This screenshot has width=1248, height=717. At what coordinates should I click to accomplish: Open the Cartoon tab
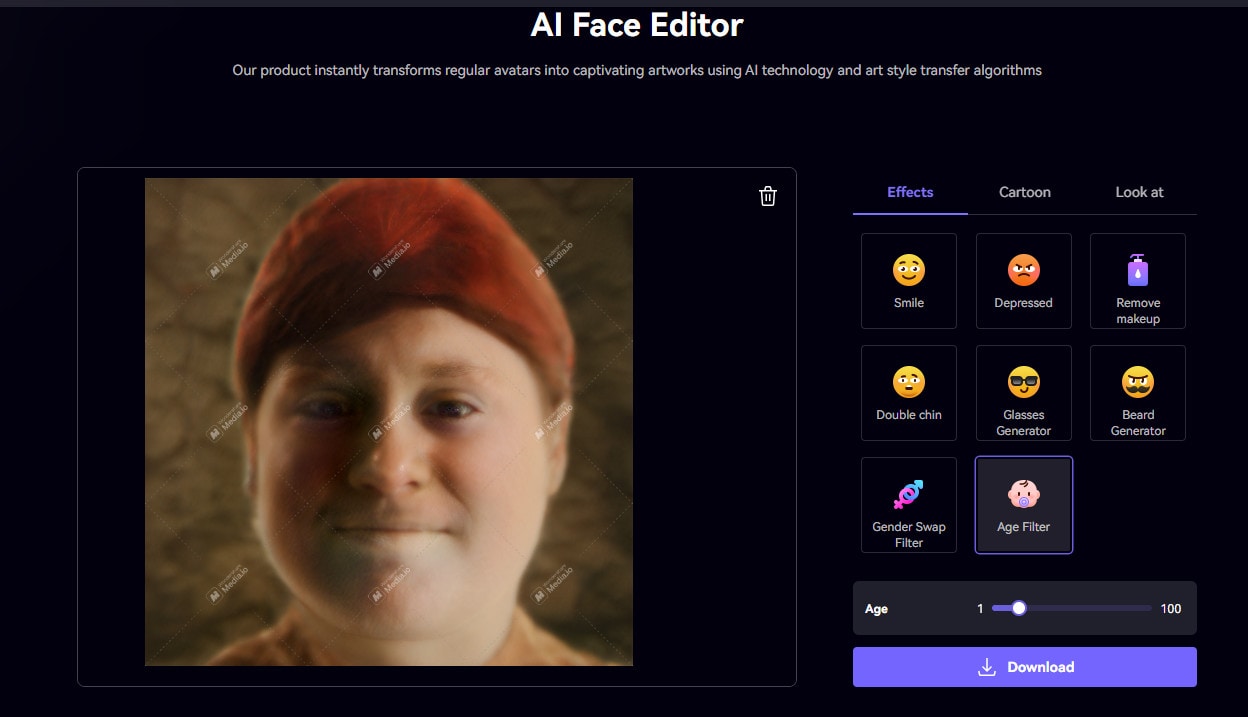[1025, 192]
